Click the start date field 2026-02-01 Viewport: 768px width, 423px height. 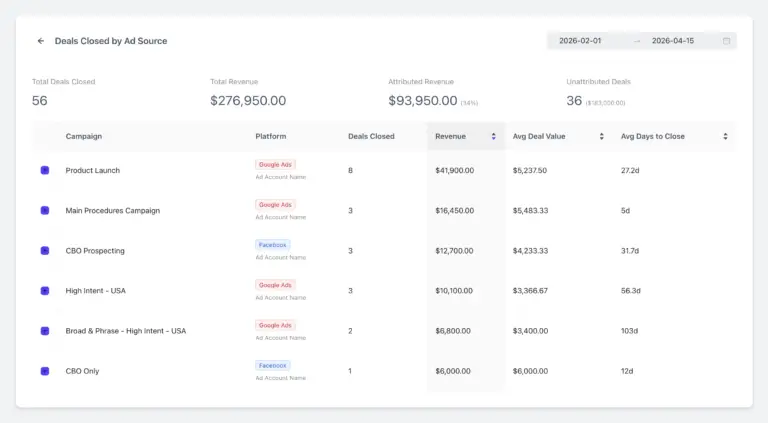(x=580, y=41)
